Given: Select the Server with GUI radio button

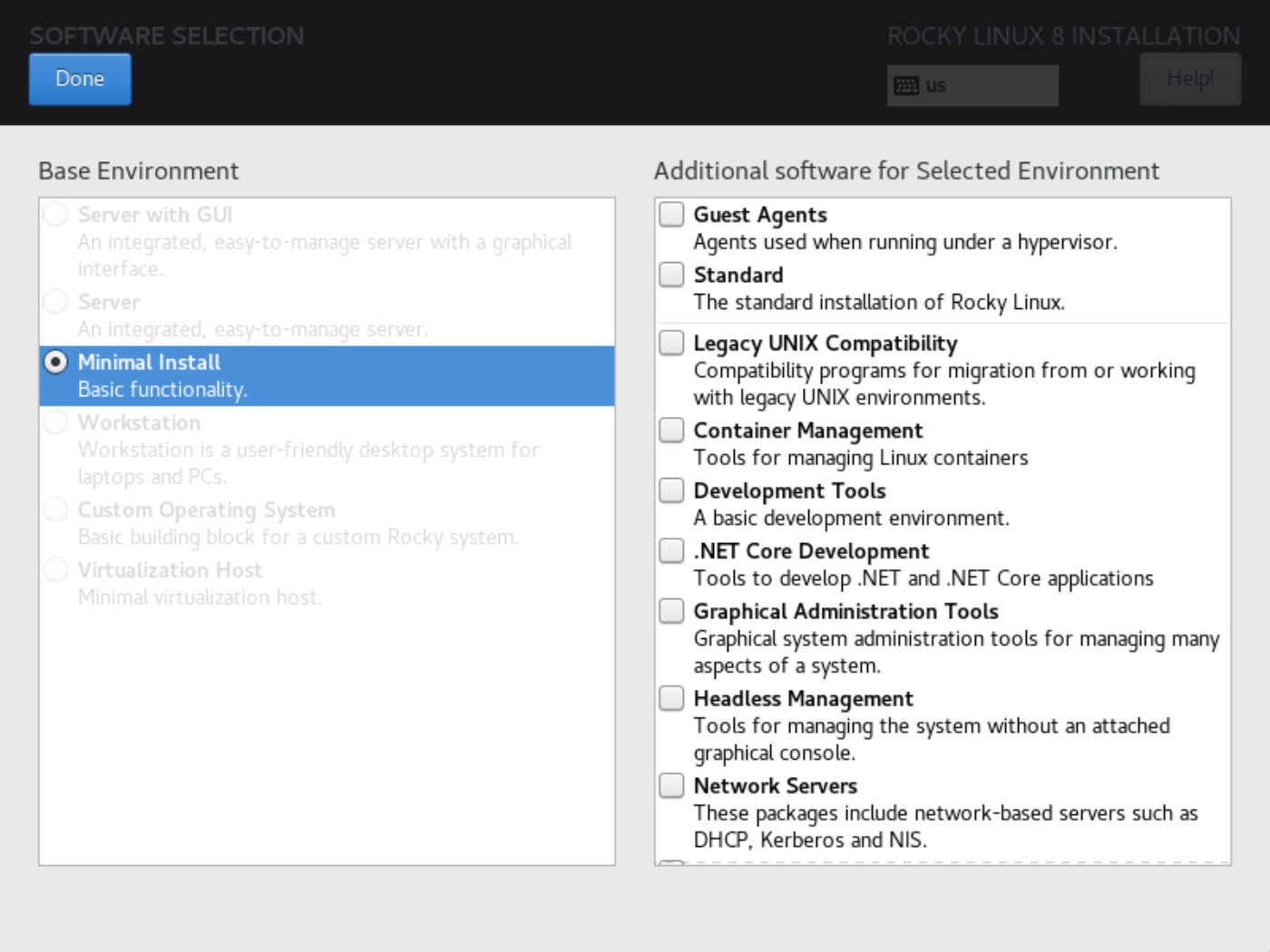Looking at the screenshot, I should tap(56, 215).
